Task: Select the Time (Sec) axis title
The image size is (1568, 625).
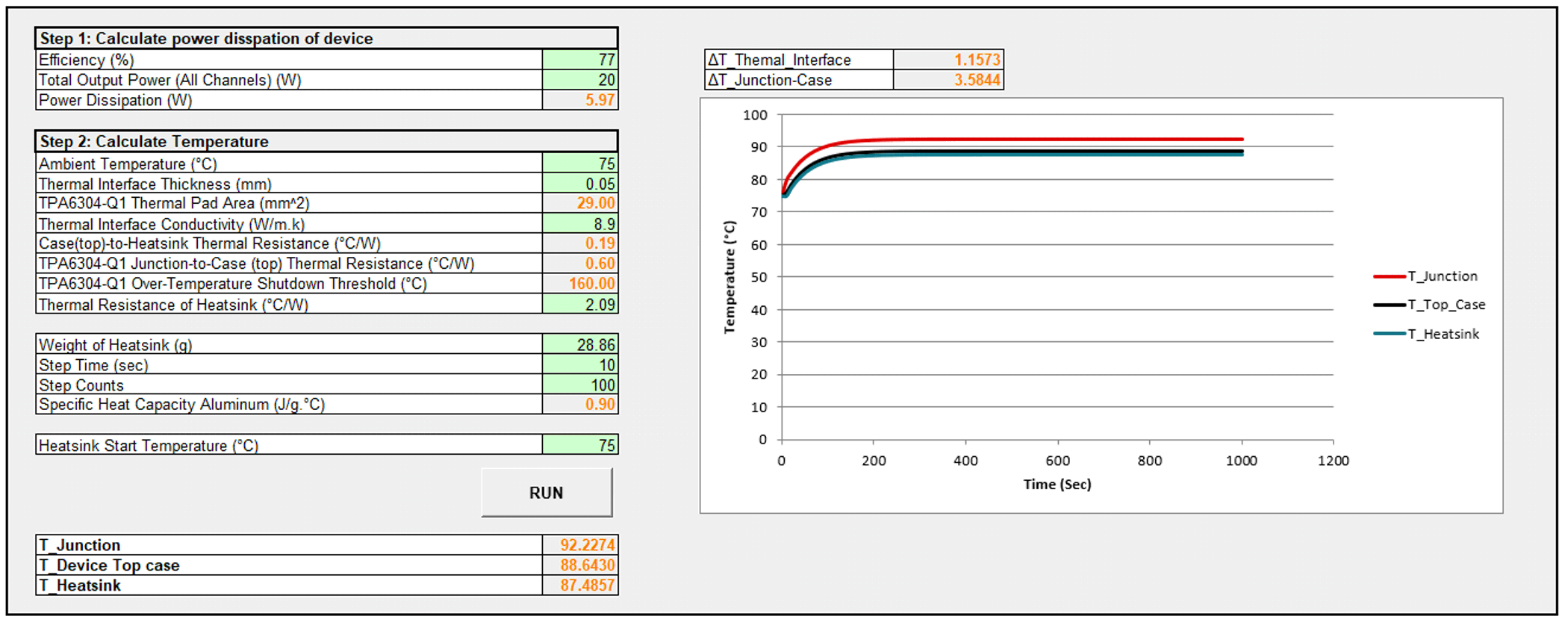Action: (x=1057, y=485)
